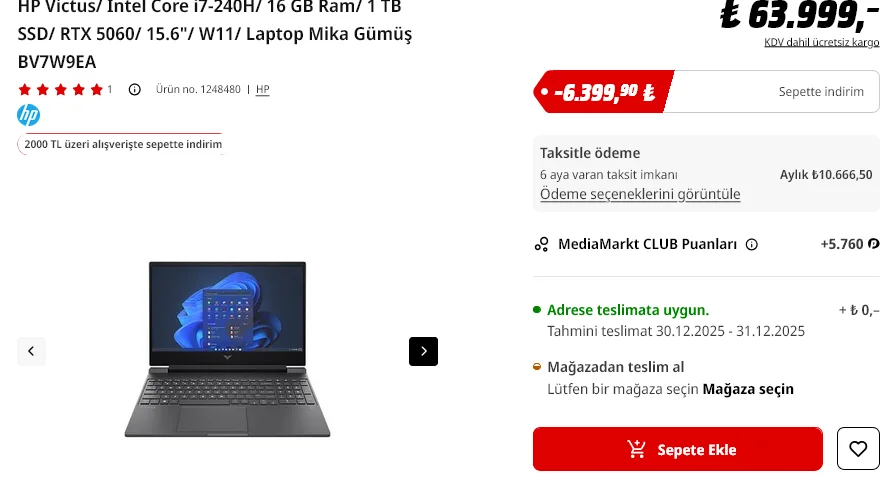Click the CLUB points circles icon

541,245
